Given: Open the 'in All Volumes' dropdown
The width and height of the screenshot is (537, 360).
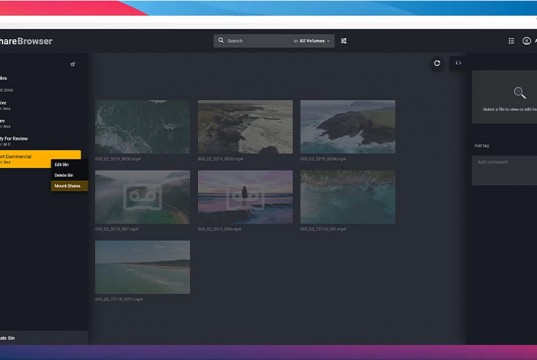Looking at the screenshot, I should (311, 41).
